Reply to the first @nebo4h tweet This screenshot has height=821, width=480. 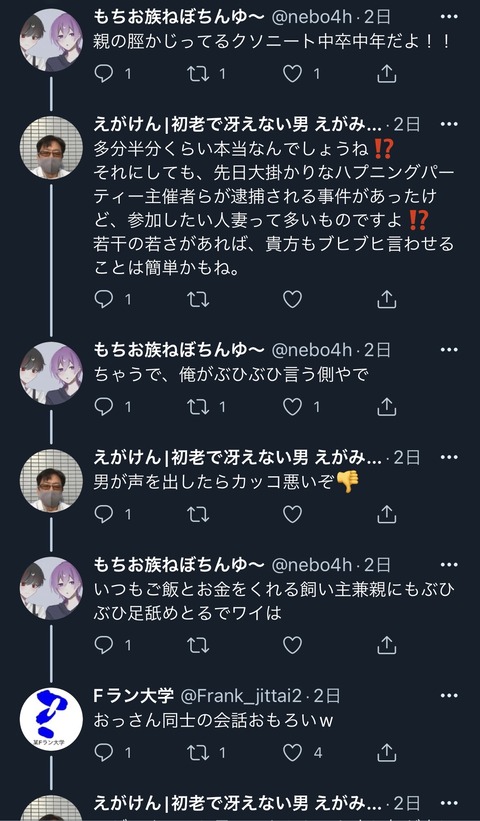[104, 74]
